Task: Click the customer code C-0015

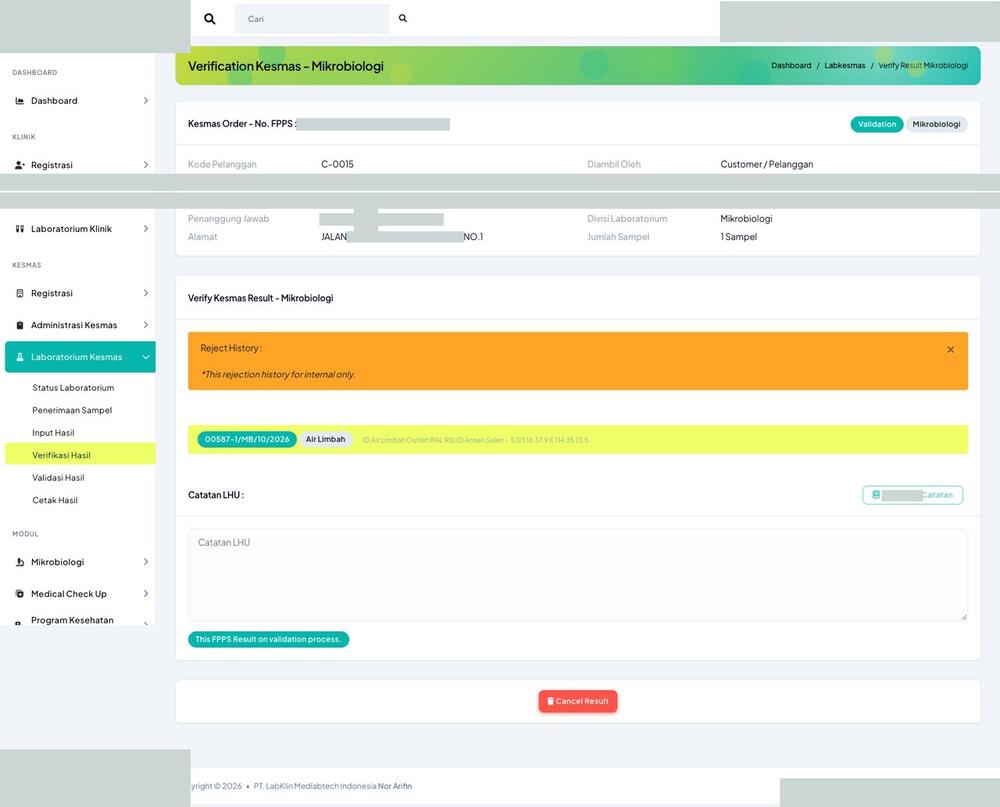Action: tap(337, 165)
